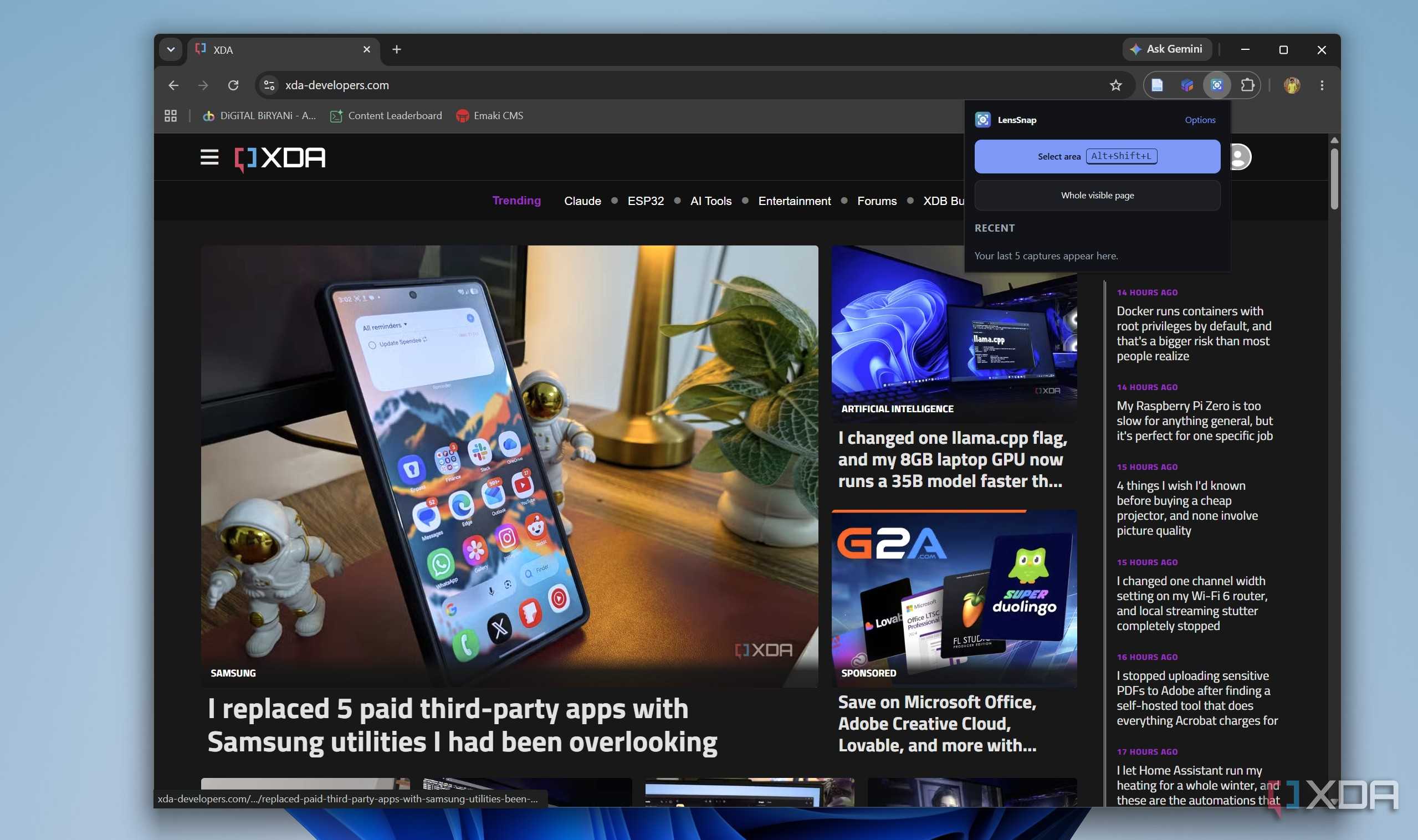Open a new tab with plus button
The image size is (1418, 840).
(396, 50)
